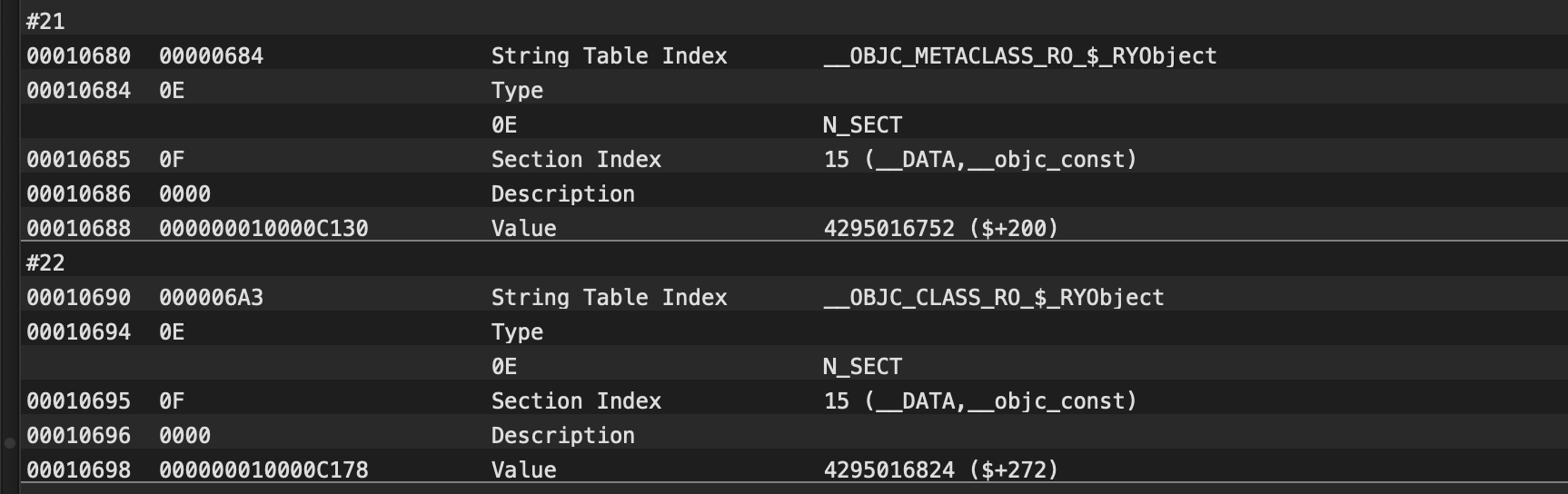Viewport: 1568px width, 494px height.
Task: Click offset 00010680 cell
Action: pos(78,56)
